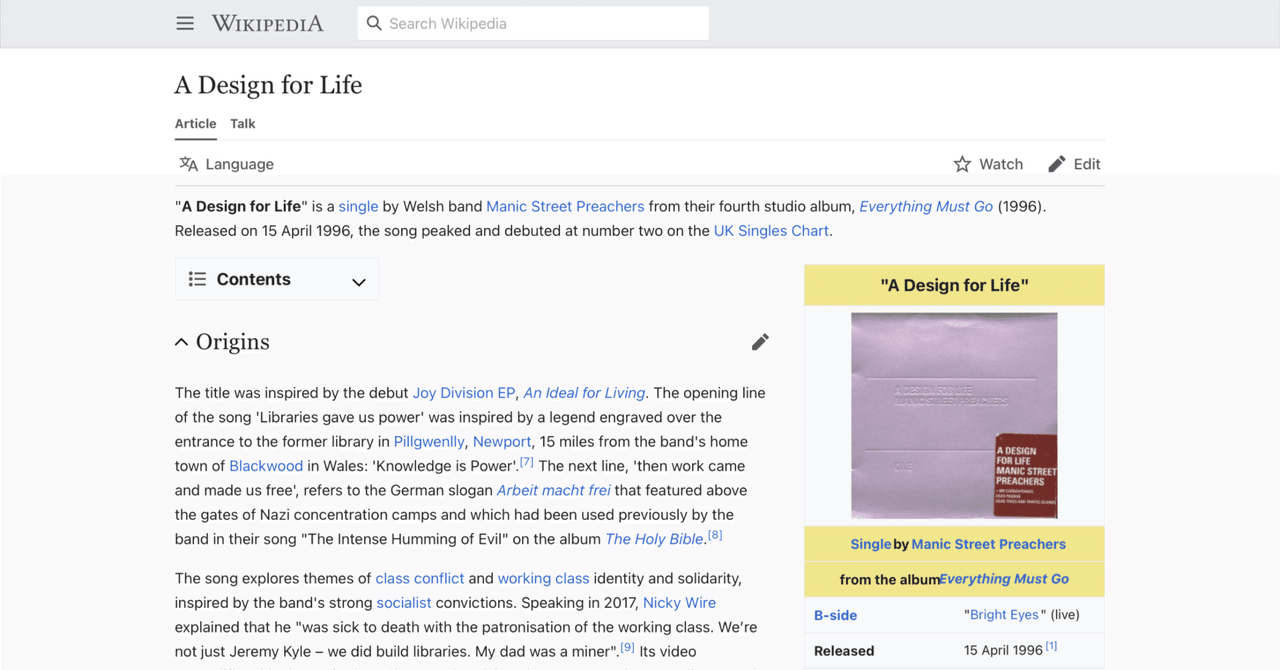This screenshot has height=670, width=1280.
Task: Expand the Contents dropdown chevron
Action: [x=359, y=282]
